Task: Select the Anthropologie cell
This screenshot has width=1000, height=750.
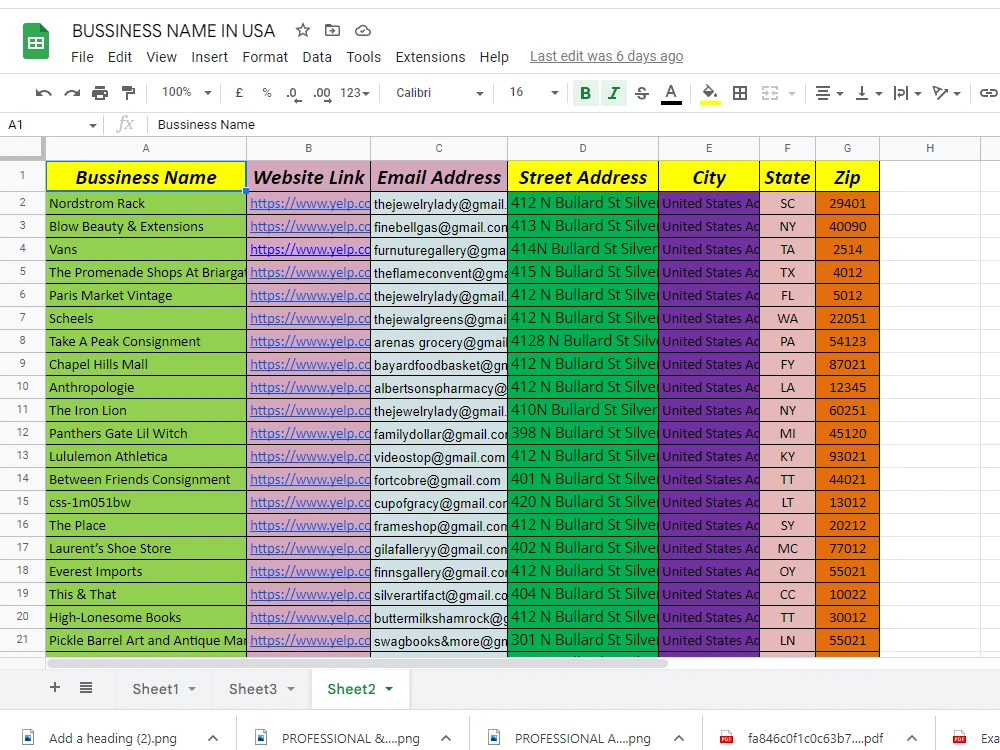Action: (x=146, y=387)
